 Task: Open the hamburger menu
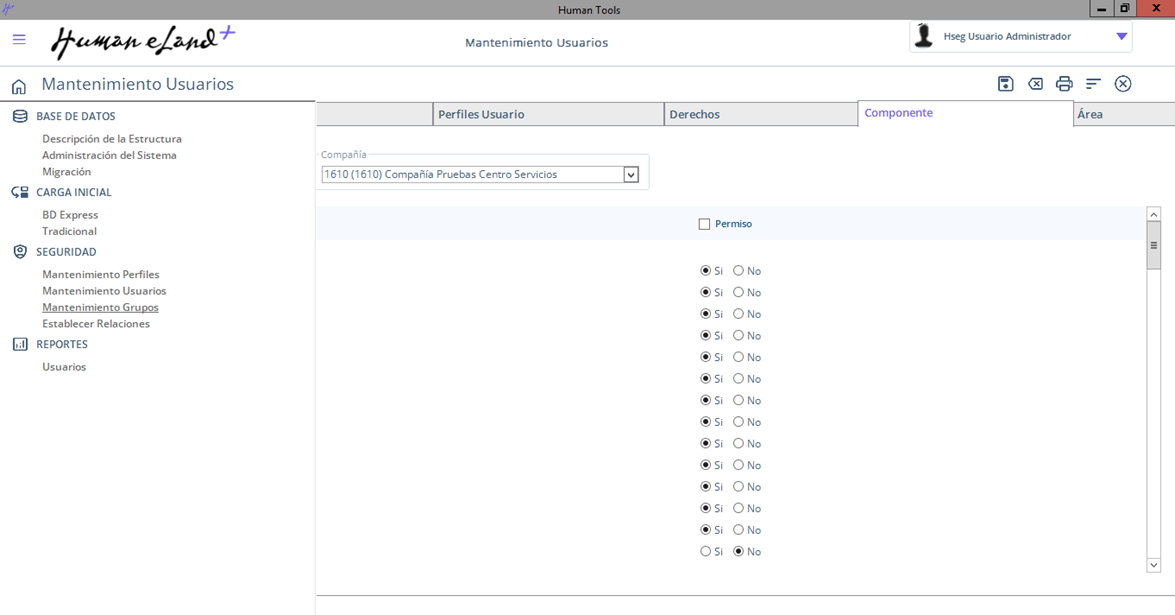click(19, 40)
